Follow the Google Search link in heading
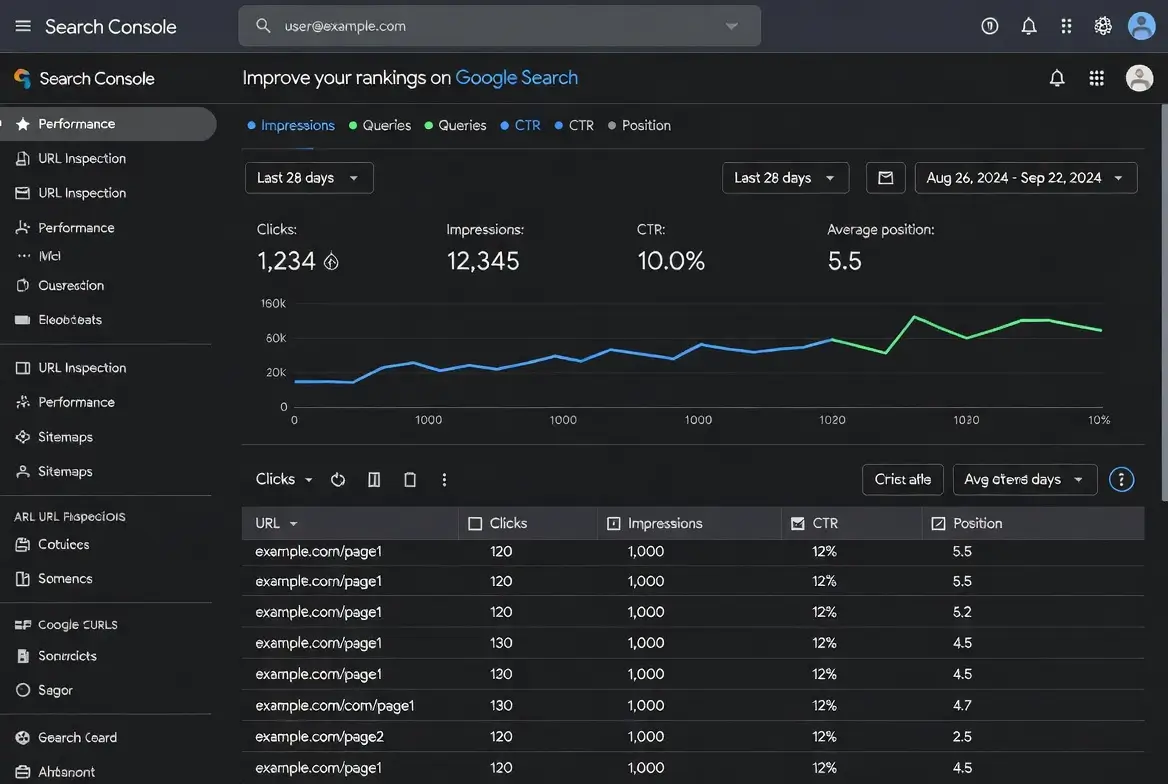 516,78
